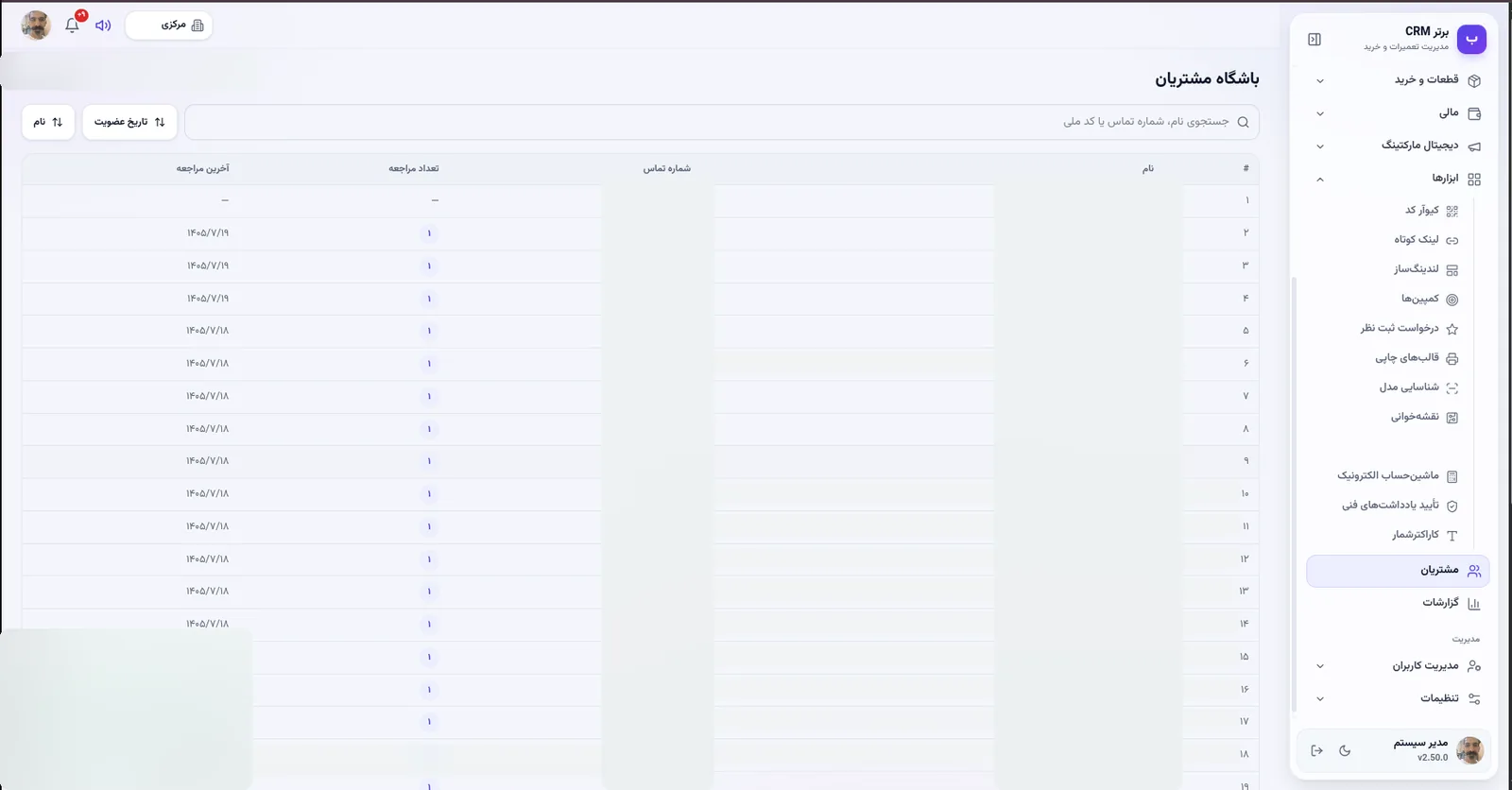Select customer row number ۵
Image resolution: width=1512 pixels, height=790 pixels.
tap(641, 331)
